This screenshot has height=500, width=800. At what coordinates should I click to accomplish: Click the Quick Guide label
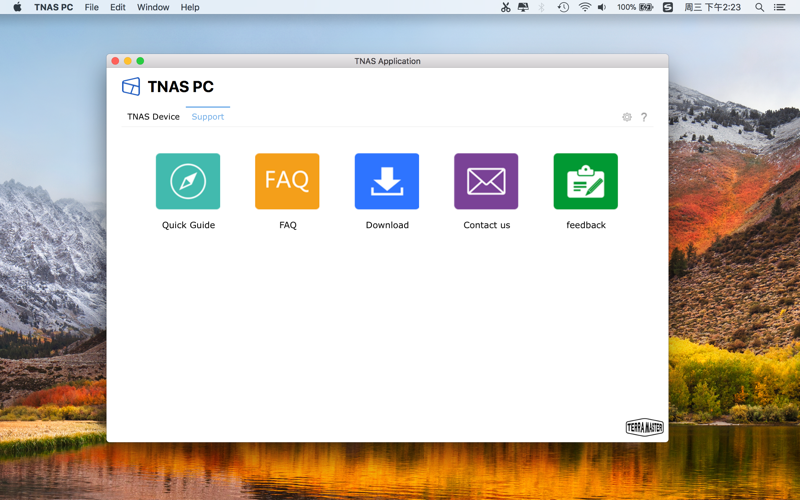coord(188,225)
